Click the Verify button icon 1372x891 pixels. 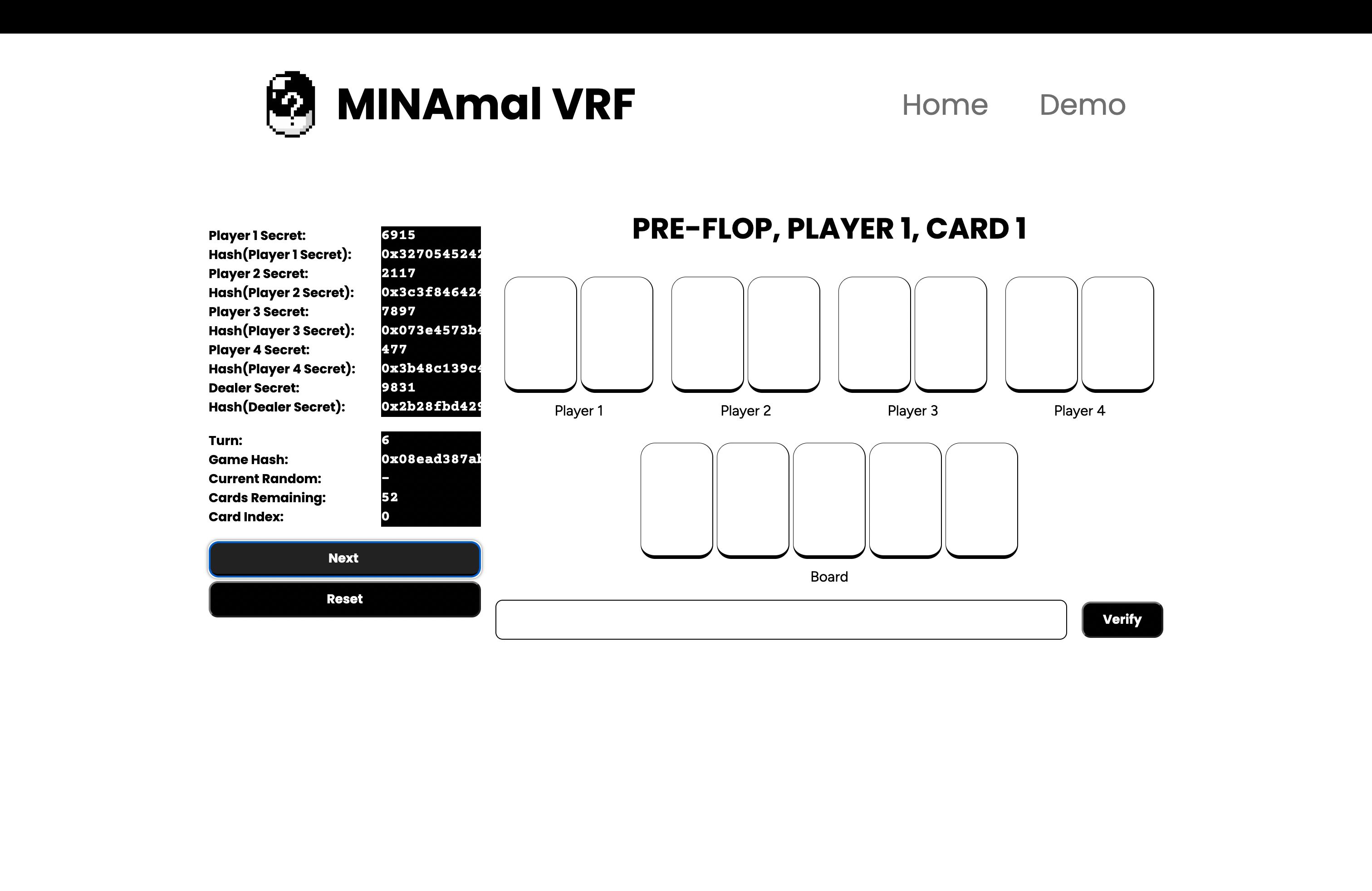pos(1122,619)
